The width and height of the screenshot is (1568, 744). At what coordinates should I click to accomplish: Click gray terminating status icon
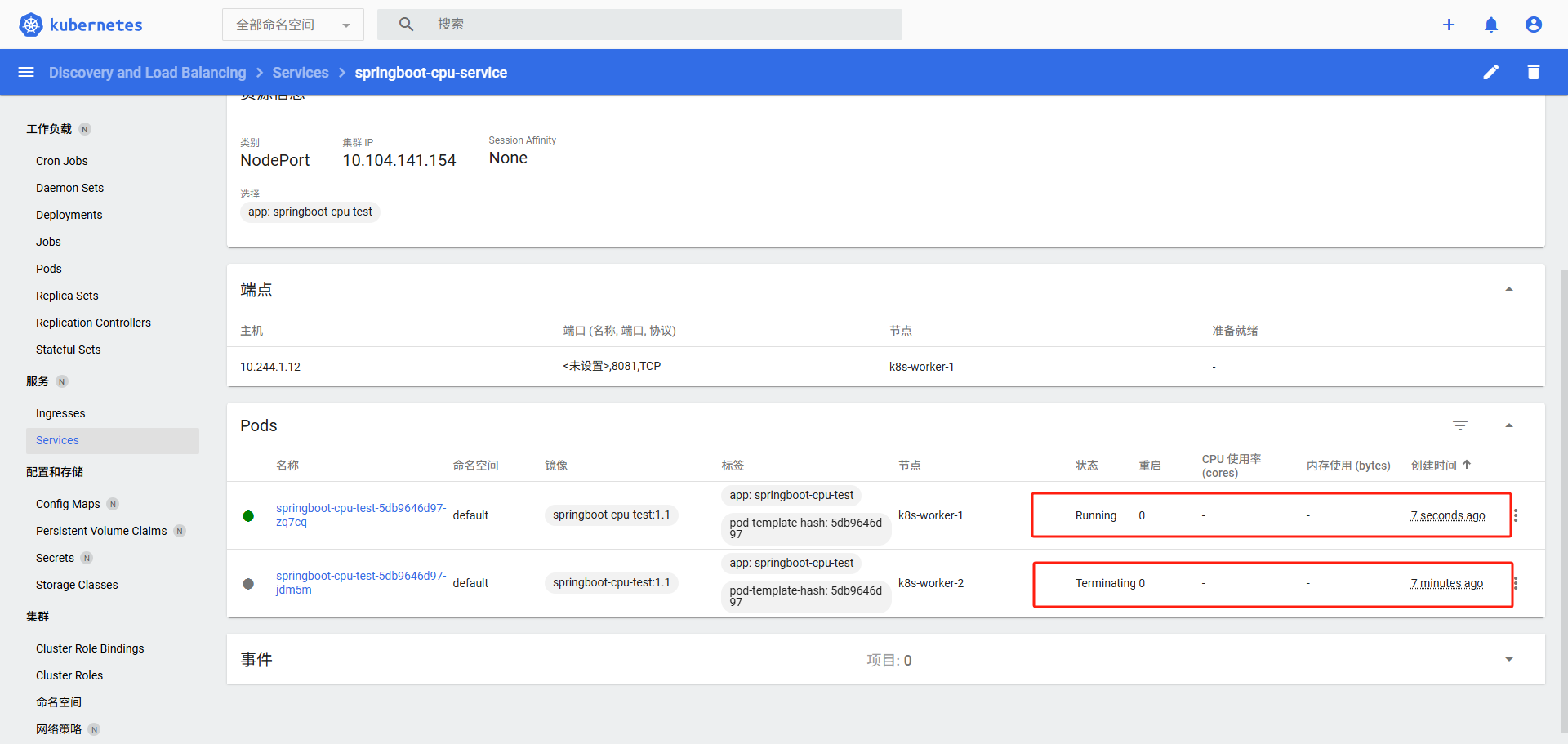(x=248, y=584)
